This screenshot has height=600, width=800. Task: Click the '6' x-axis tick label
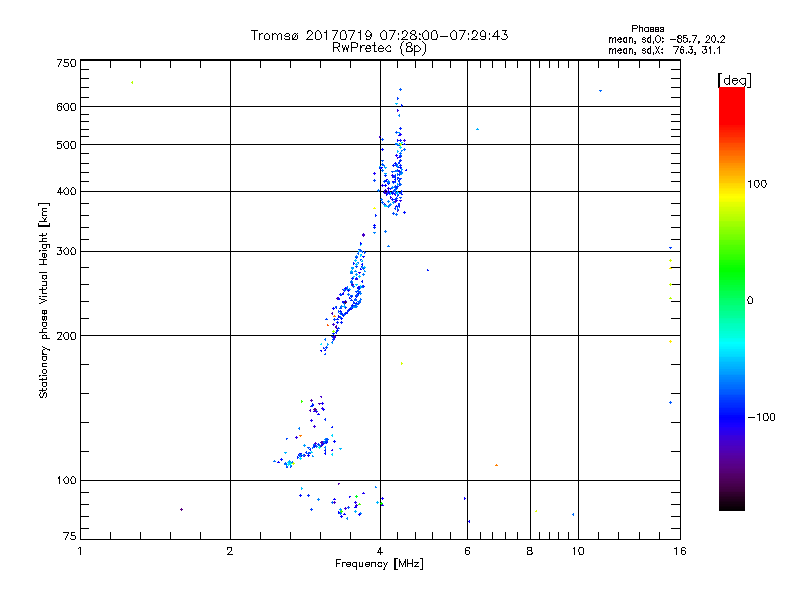(467, 551)
